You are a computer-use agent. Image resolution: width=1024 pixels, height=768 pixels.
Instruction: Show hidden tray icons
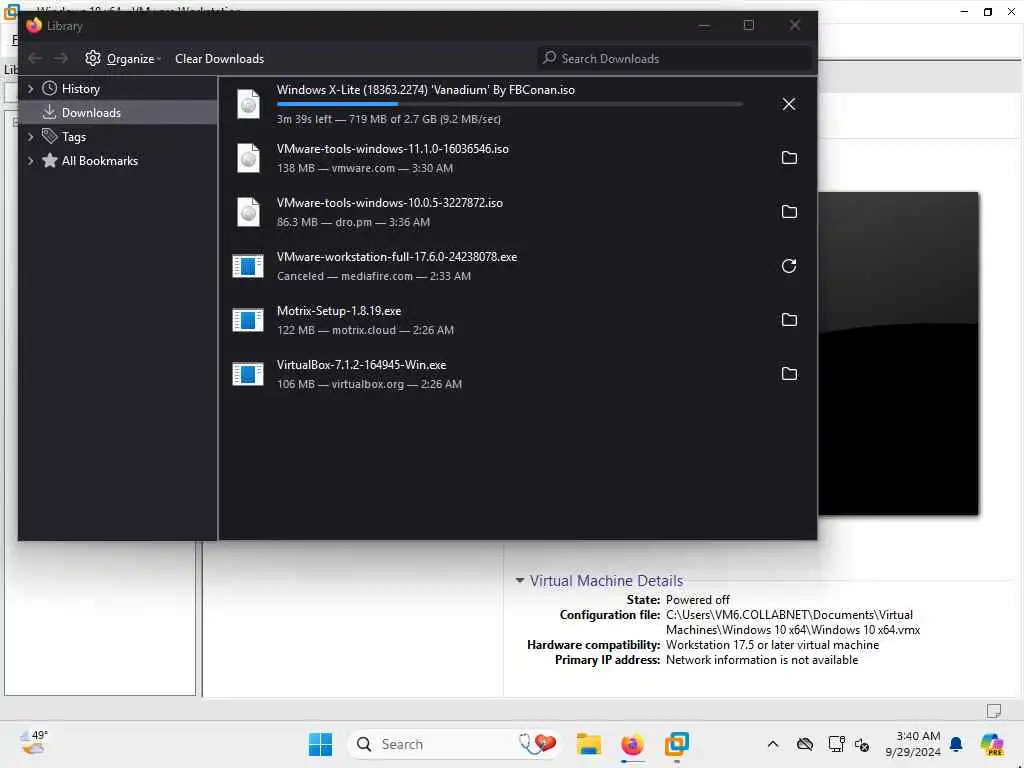click(773, 744)
